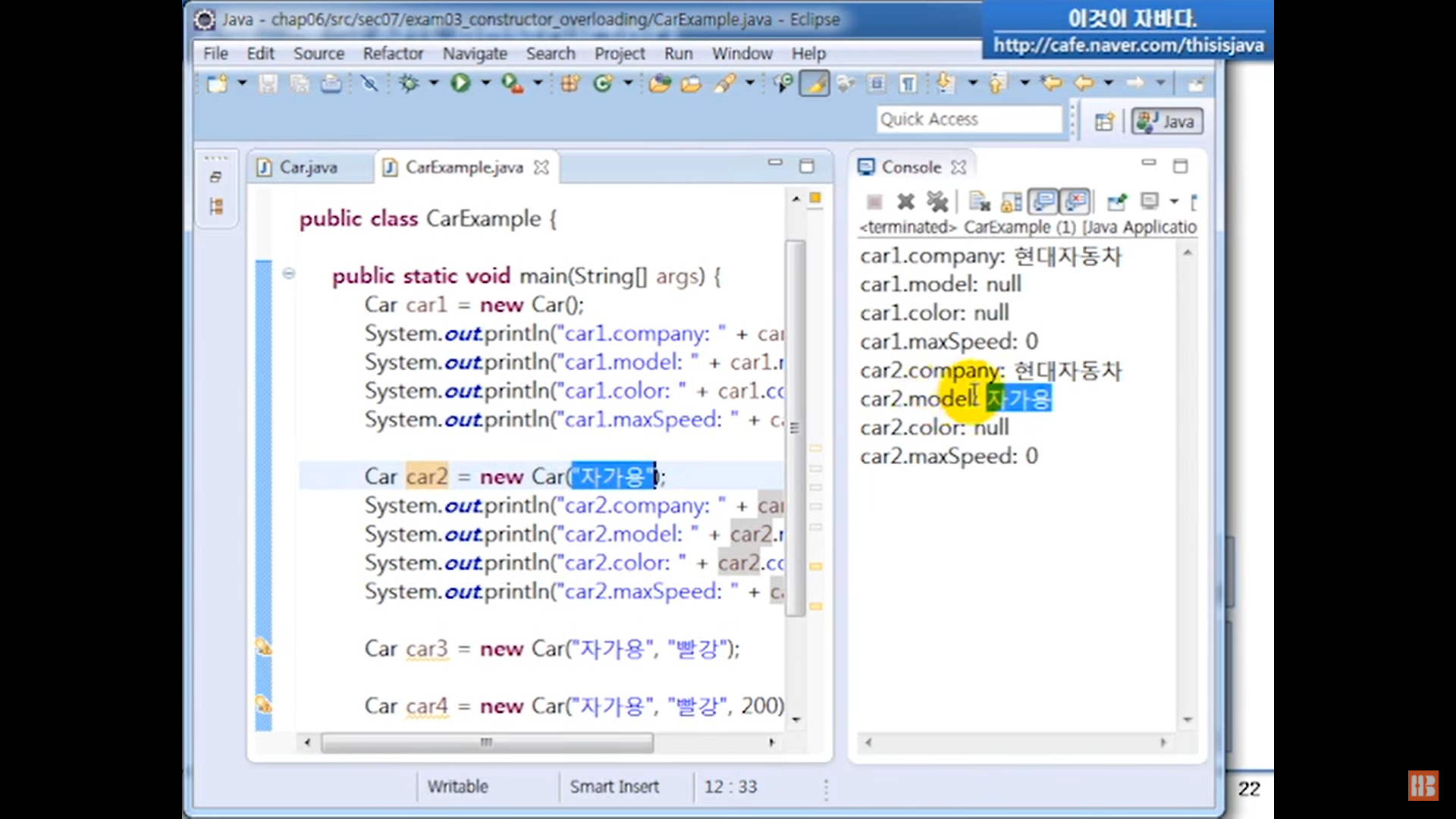The height and width of the screenshot is (819, 1456).
Task: Open the Help menu
Action: tap(808, 54)
